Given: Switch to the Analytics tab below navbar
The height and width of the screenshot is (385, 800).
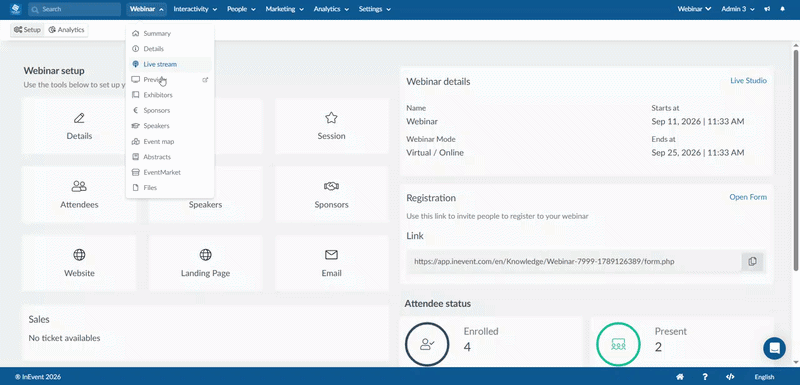Looking at the screenshot, I should tap(66, 30).
